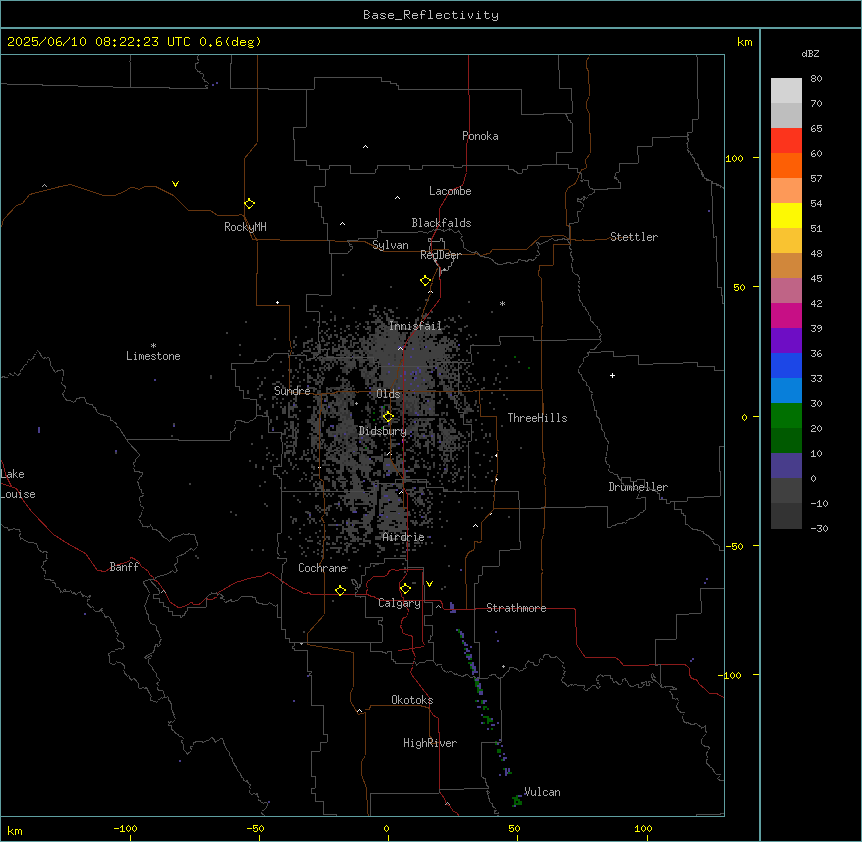The height and width of the screenshot is (842, 862).
Task: Click the ThreeHills label
Action: pyautogui.click(x=537, y=418)
